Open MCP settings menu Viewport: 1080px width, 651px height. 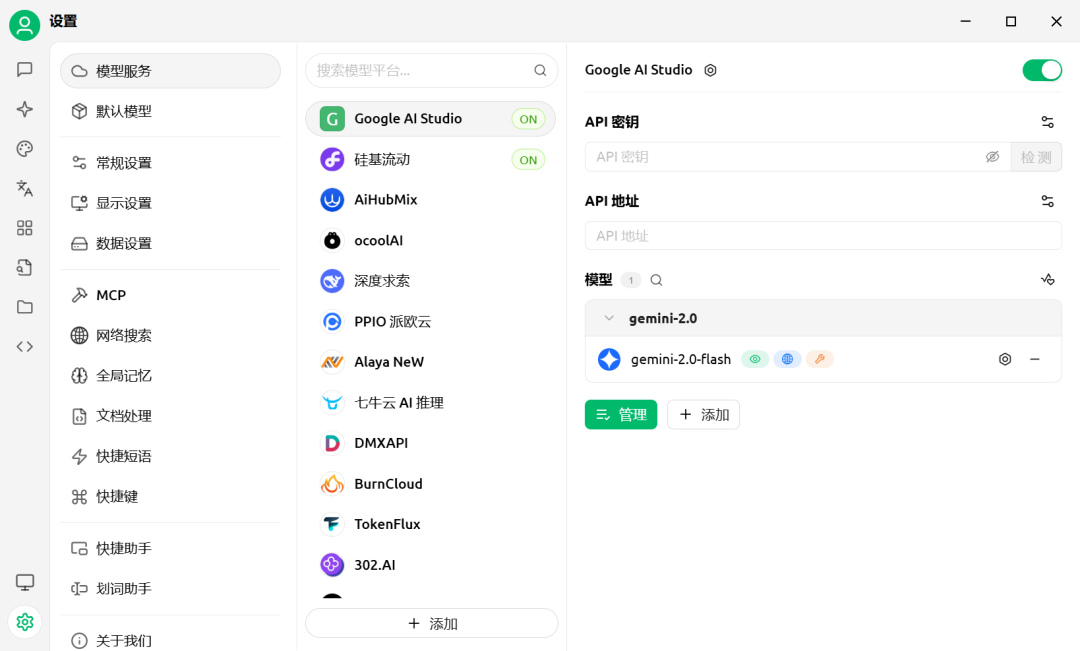point(170,295)
